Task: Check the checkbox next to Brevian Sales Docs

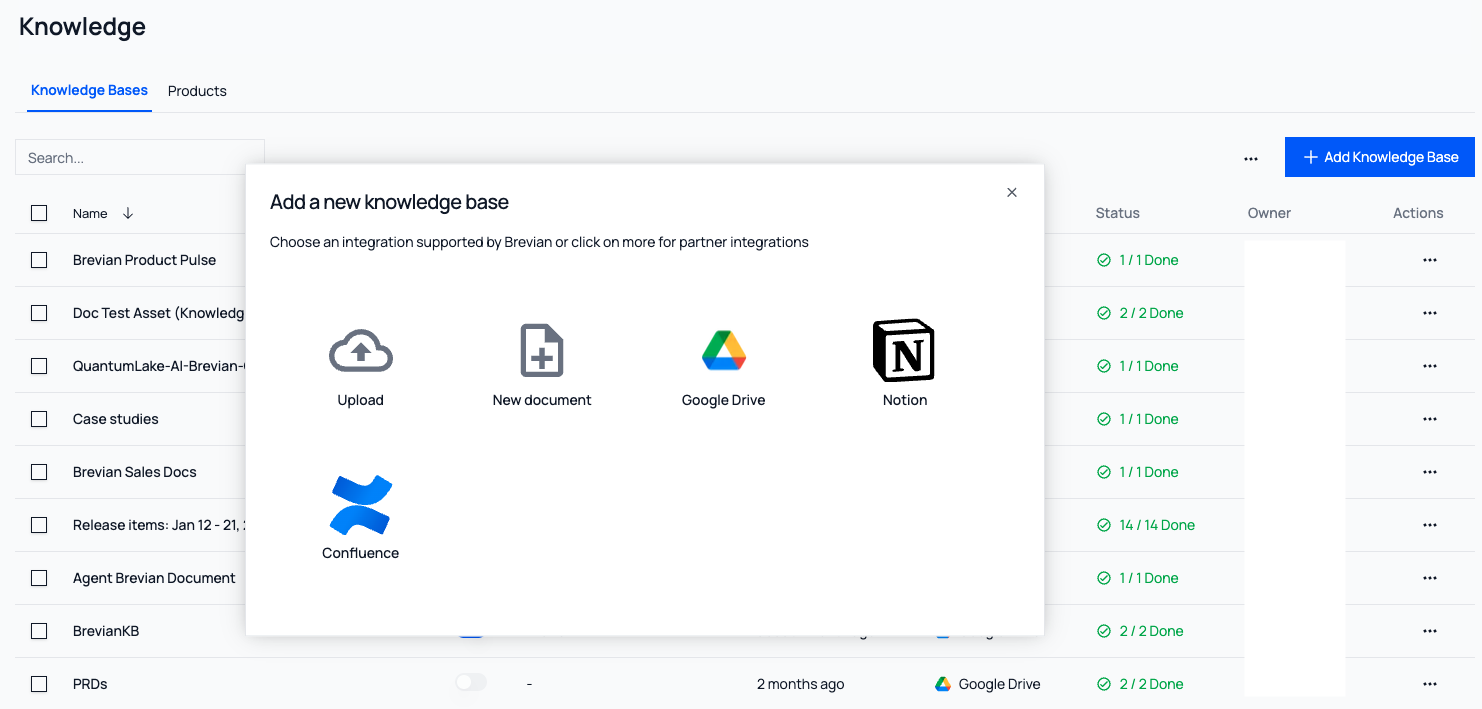Action: tap(39, 472)
